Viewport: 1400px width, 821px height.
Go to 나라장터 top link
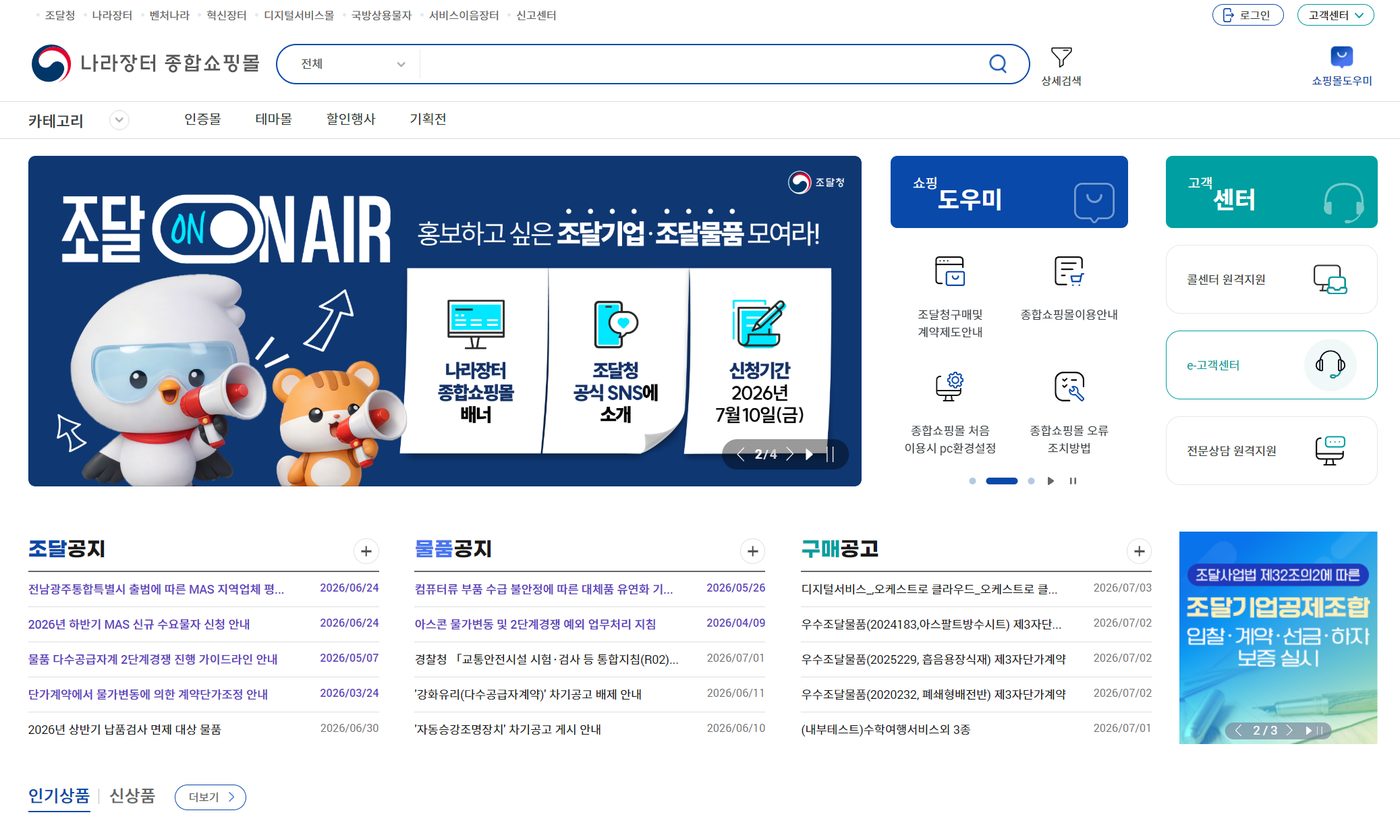pos(112,15)
